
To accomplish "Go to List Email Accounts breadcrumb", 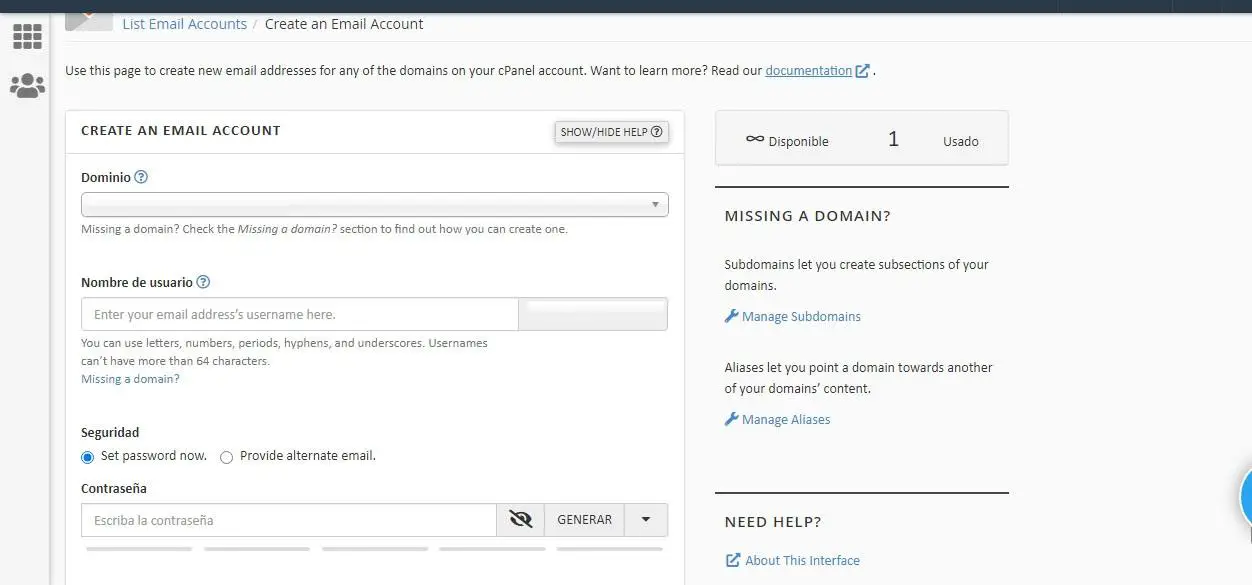I will coord(184,24).
